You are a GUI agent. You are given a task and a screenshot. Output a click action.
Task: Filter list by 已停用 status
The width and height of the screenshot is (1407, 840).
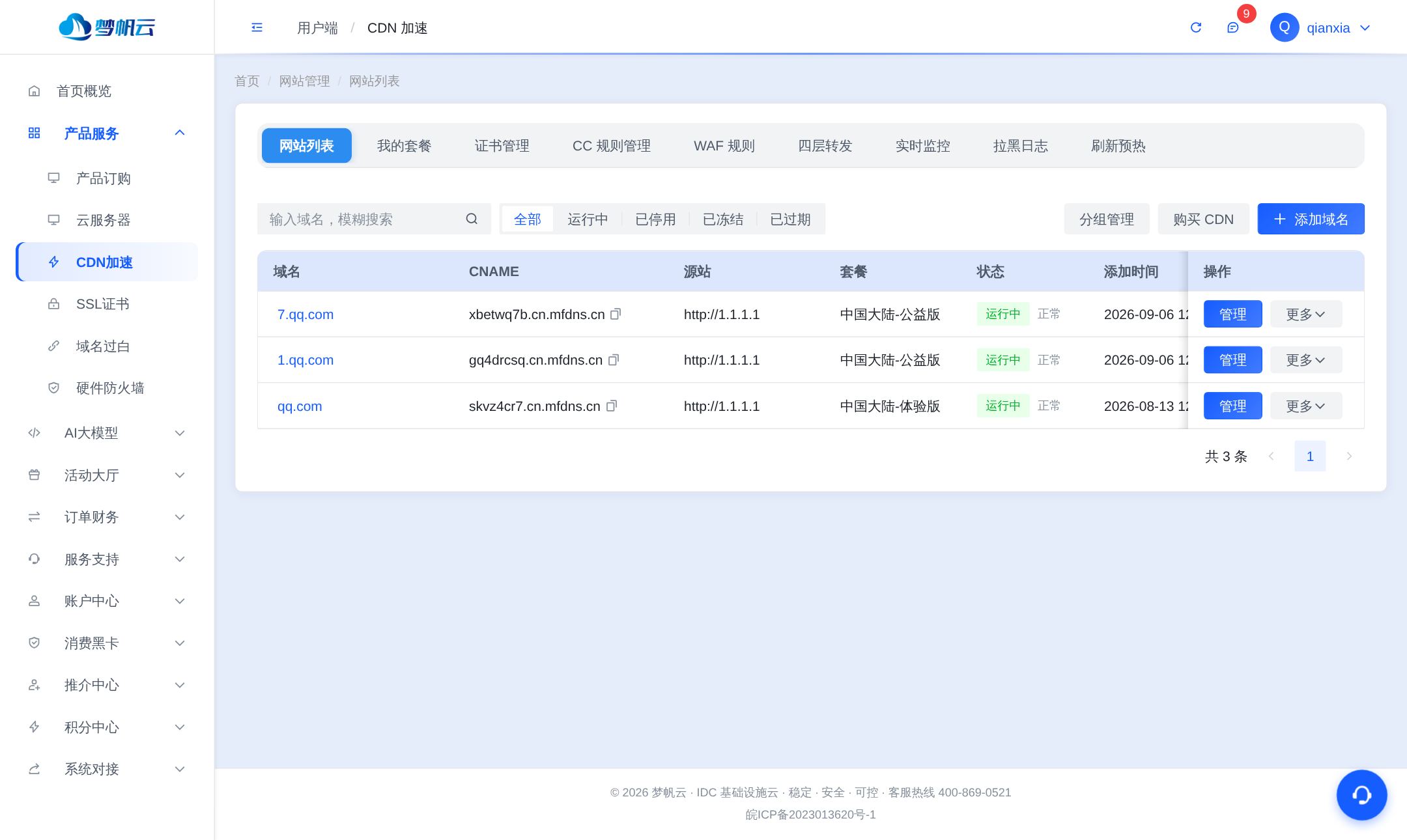655,219
